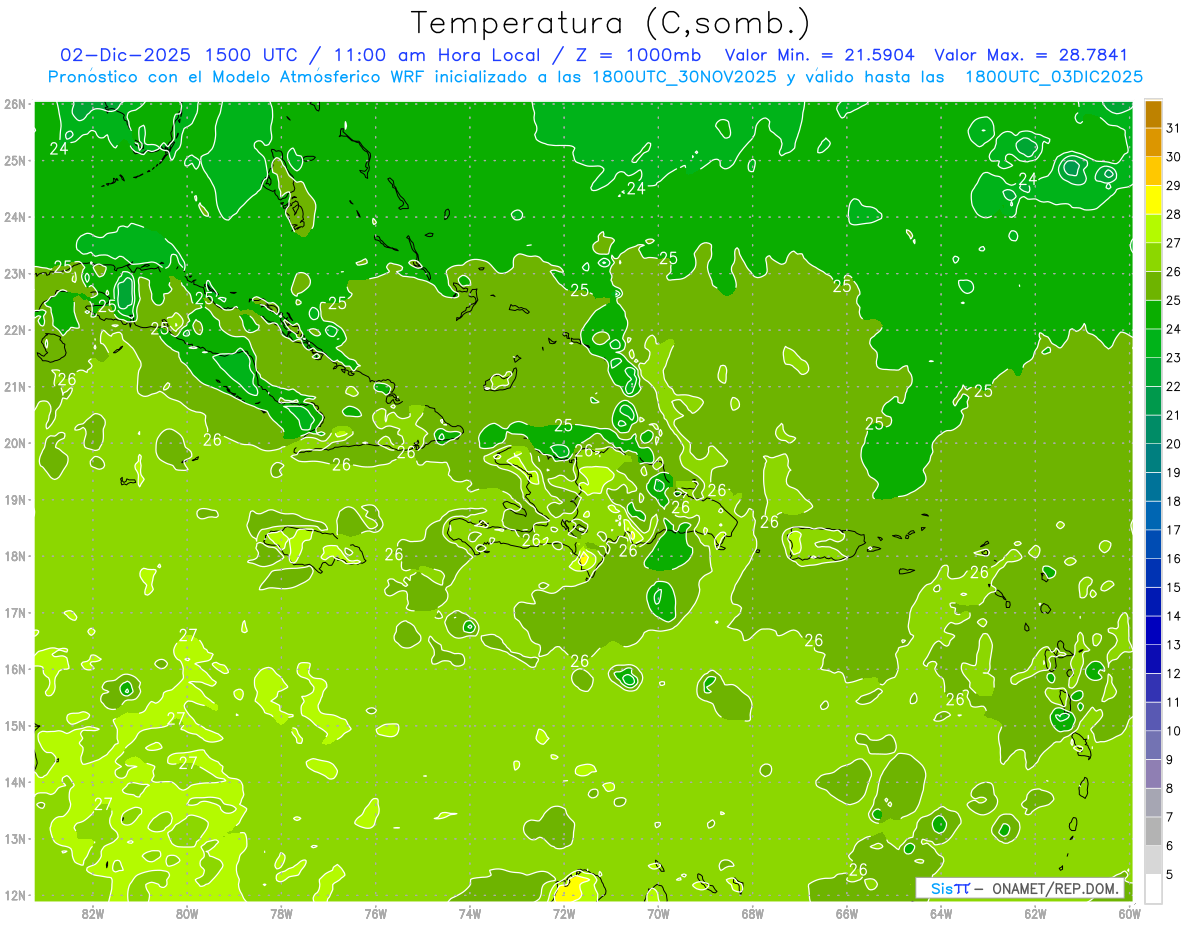Click the "15" color scale label

click(x=1173, y=587)
